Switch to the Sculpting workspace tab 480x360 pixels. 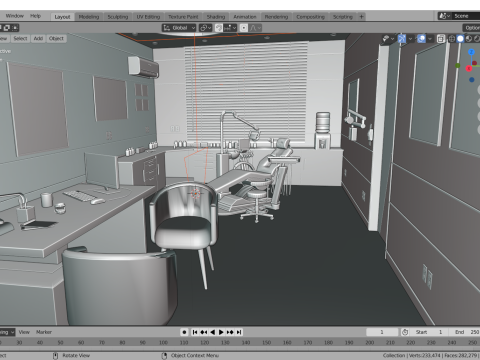[118, 17]
